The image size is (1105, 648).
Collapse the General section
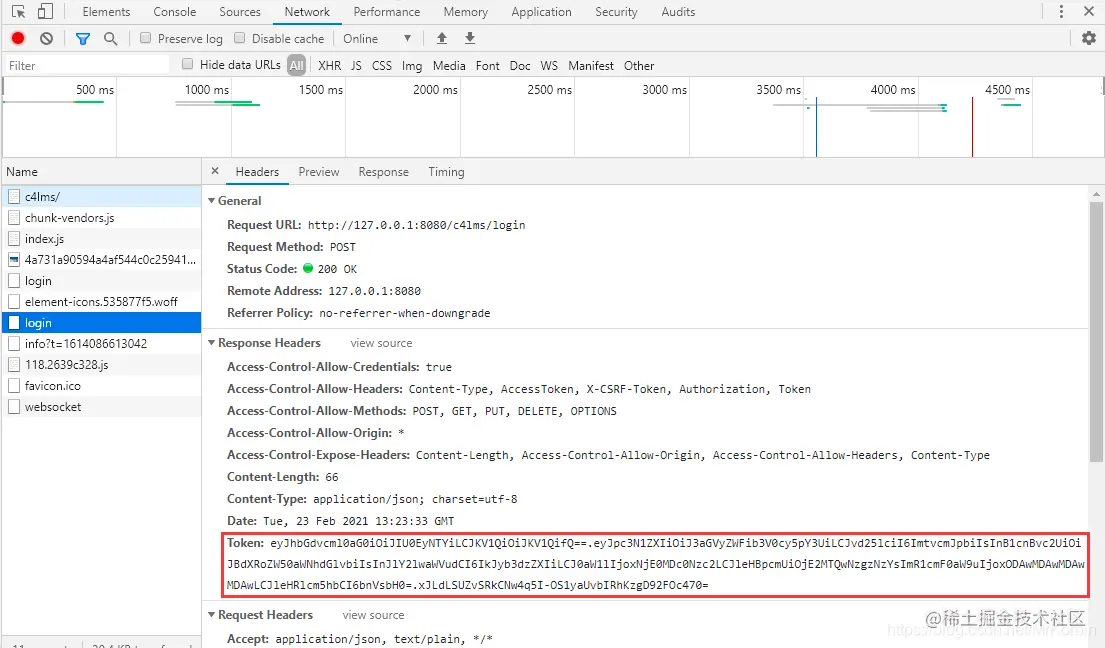211,201
